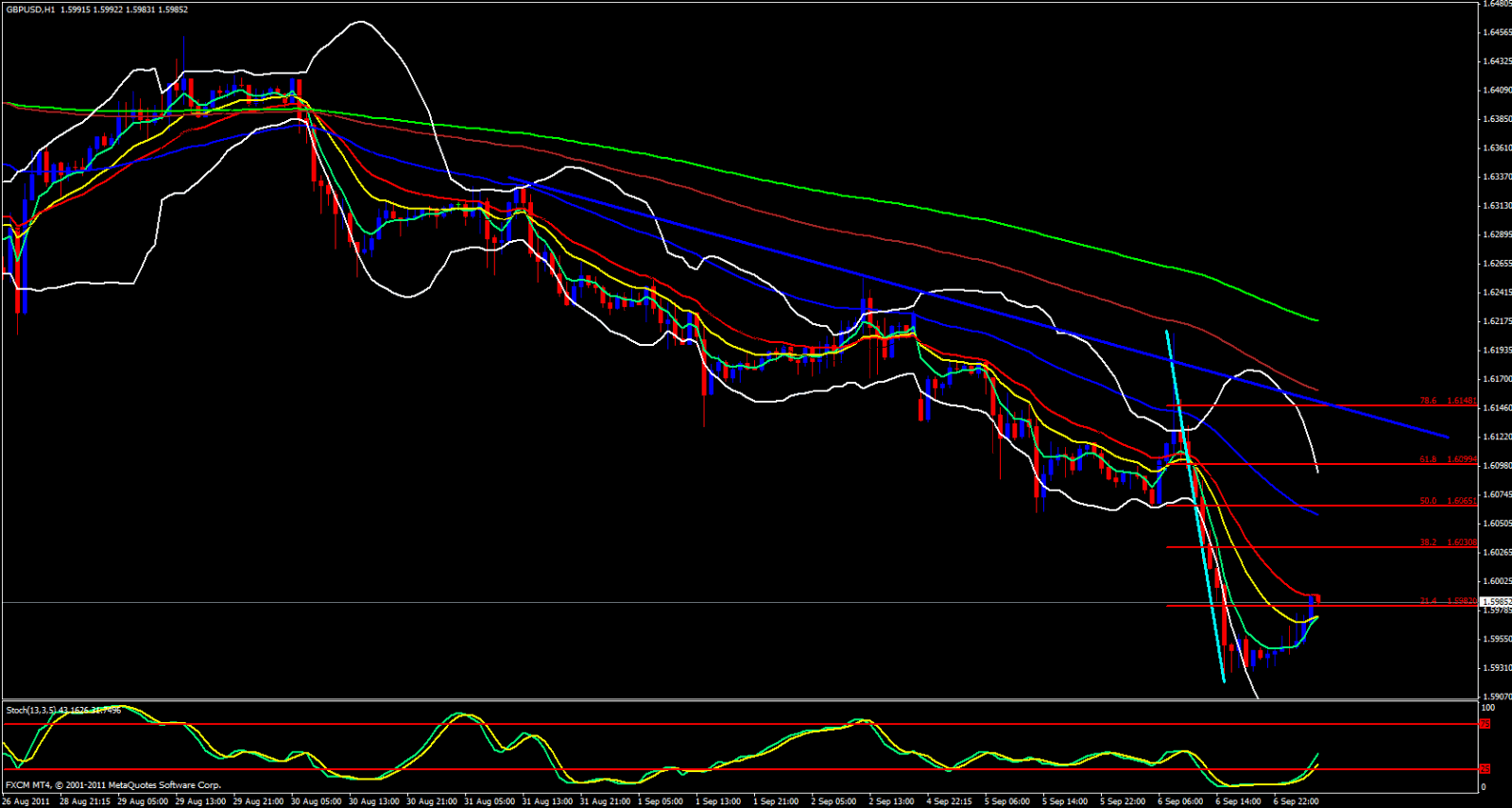
Task: Click the 5 Sep 06:00 time label
Action: point(1007,801)
